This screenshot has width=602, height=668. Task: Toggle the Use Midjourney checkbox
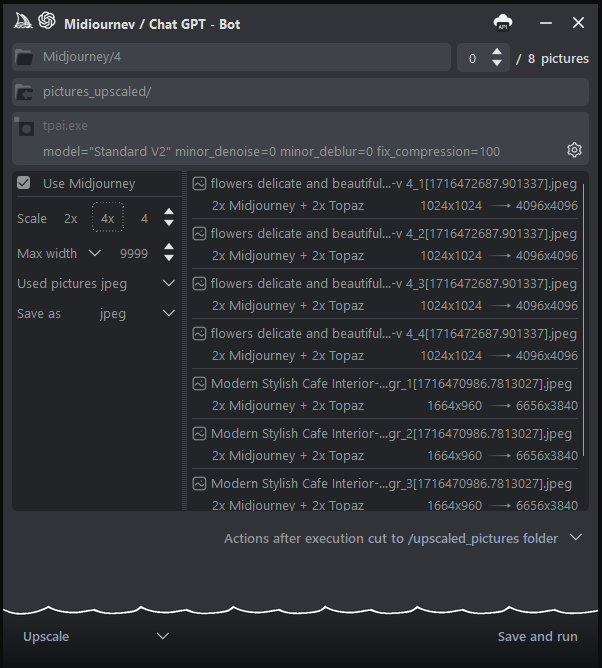[25, 184]
